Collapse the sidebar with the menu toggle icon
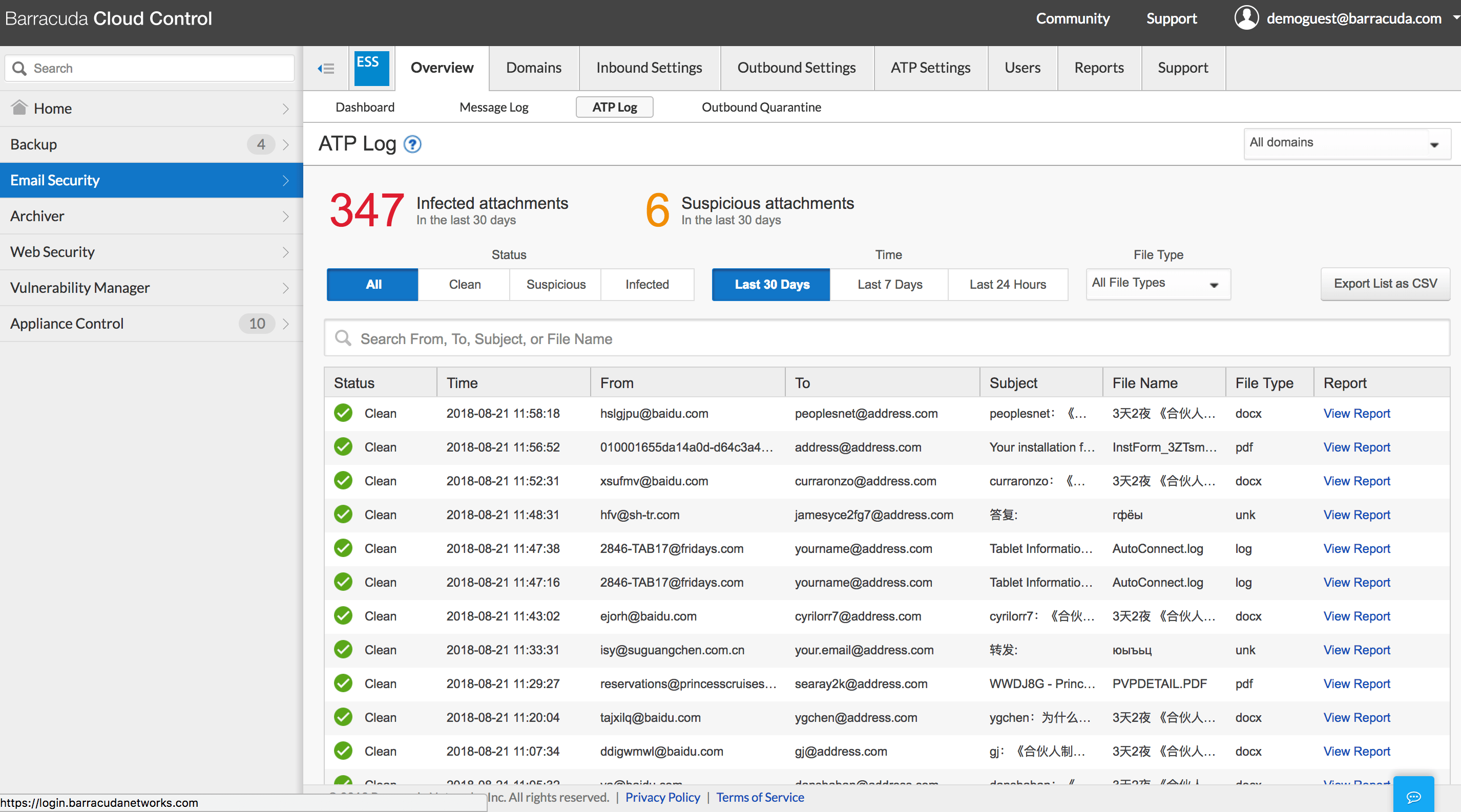 pos(326,69)
